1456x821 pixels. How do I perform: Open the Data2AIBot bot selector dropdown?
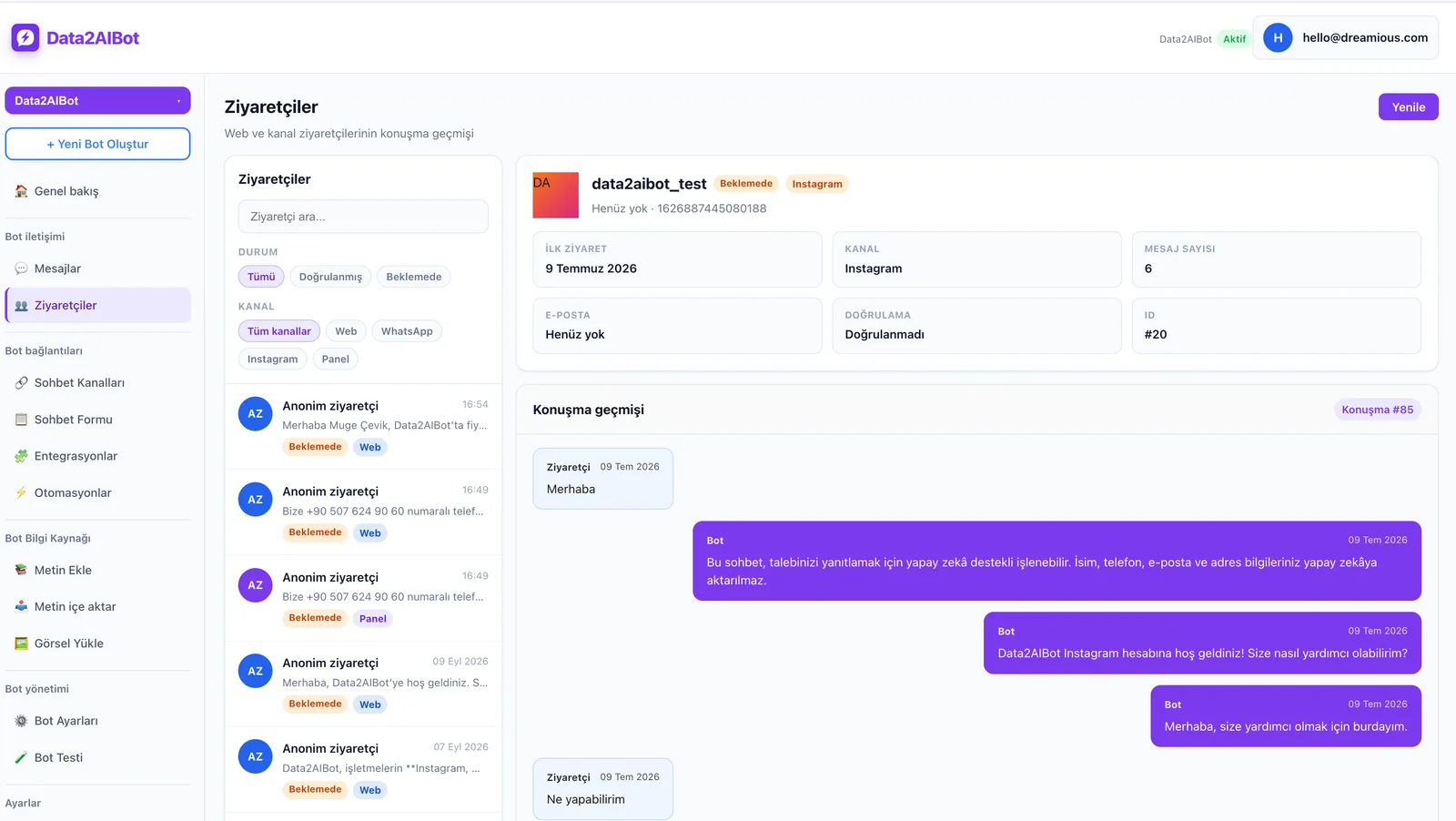[97, 100]
